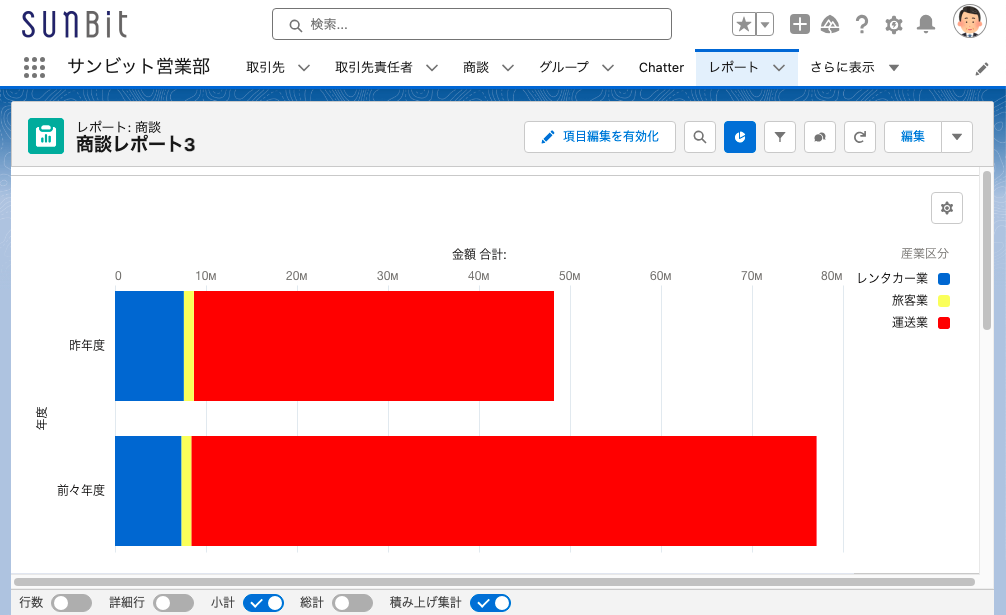The height and width of the screenshot is (615, 1006).
Task: Open the 取引先責任者 tab
Action: pos(373,67)
